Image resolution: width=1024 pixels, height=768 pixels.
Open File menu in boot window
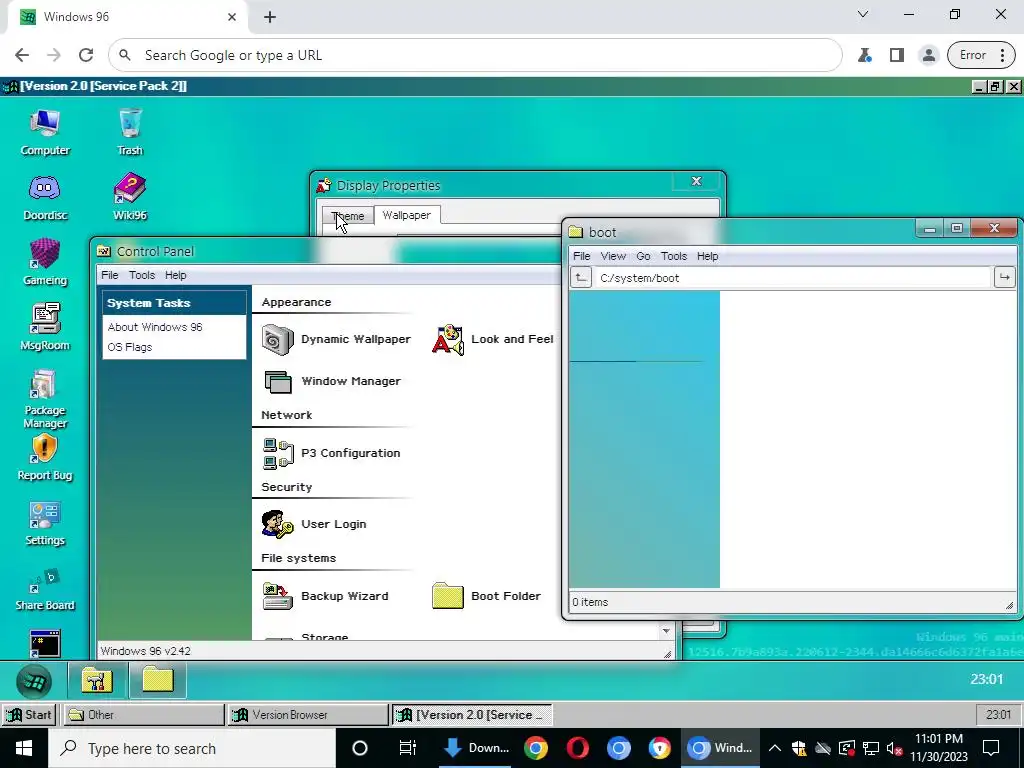tap(581, 256)
